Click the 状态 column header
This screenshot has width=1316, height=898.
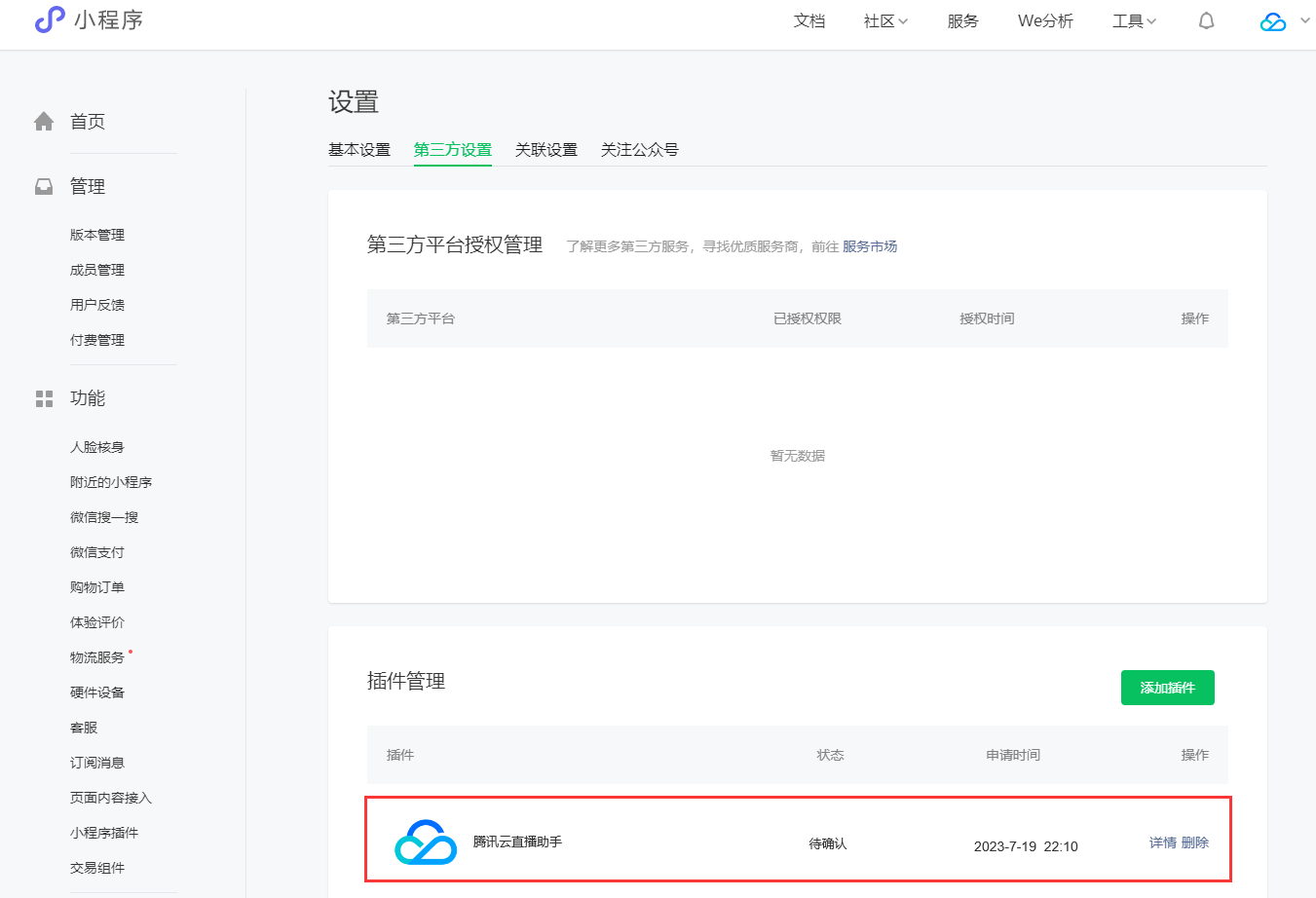coord(831,755)
